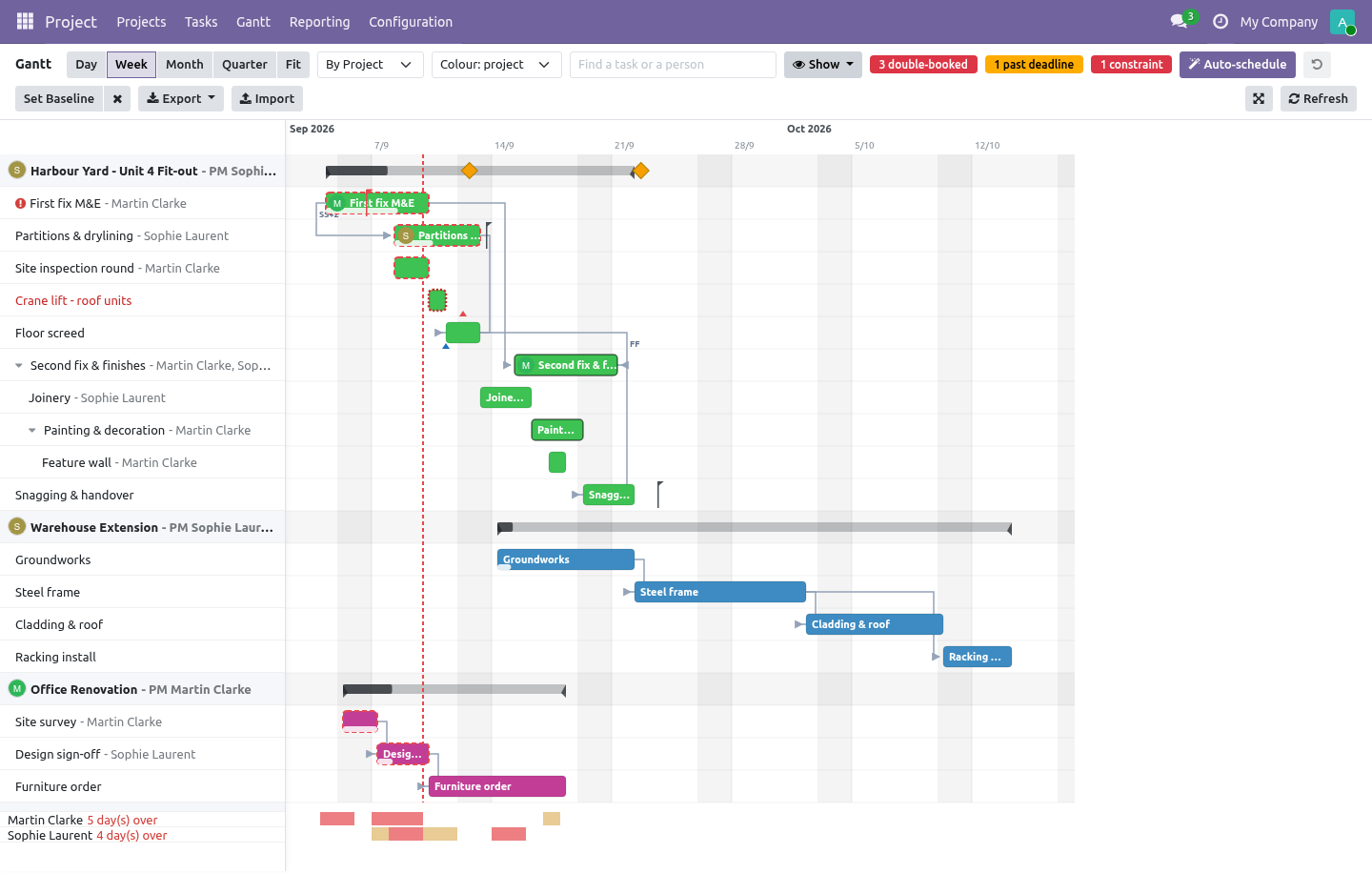The width and height of the screenshot is (1372, 894).
Task: Click the first orange milestone diamond on Harbour Yard
Action: [x=469, y=171]
